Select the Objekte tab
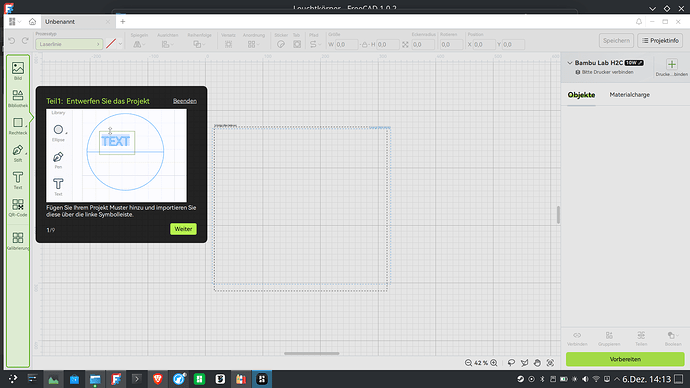 [581, 95]
